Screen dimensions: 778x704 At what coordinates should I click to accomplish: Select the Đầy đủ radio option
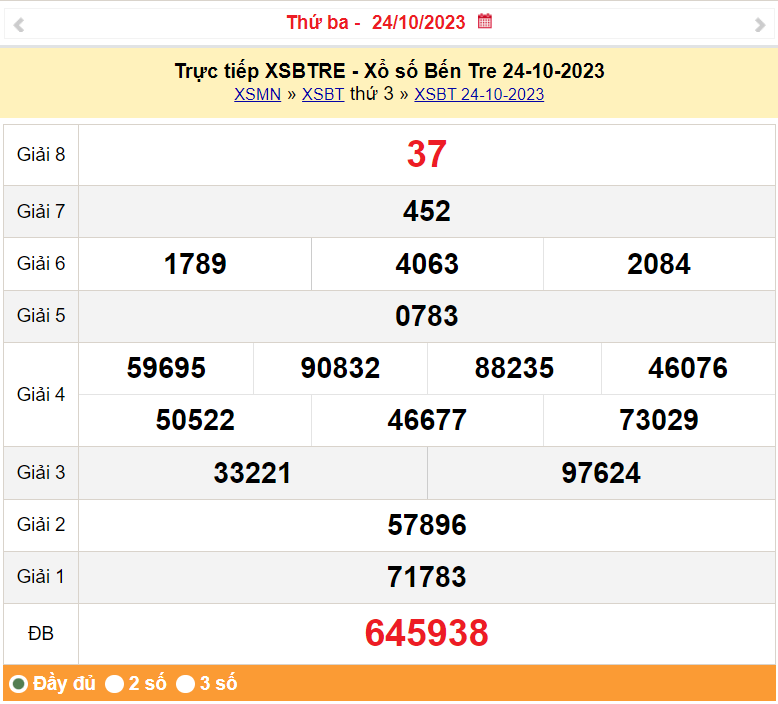18,684
